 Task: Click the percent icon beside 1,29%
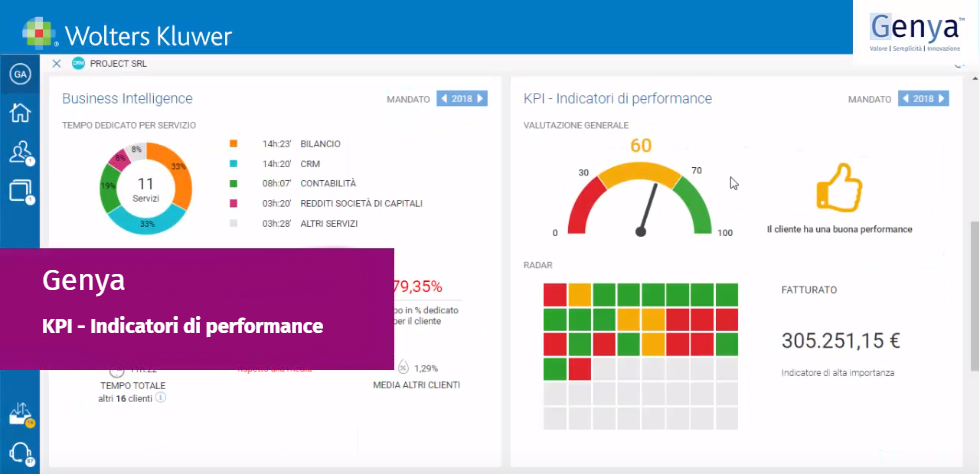403,368
